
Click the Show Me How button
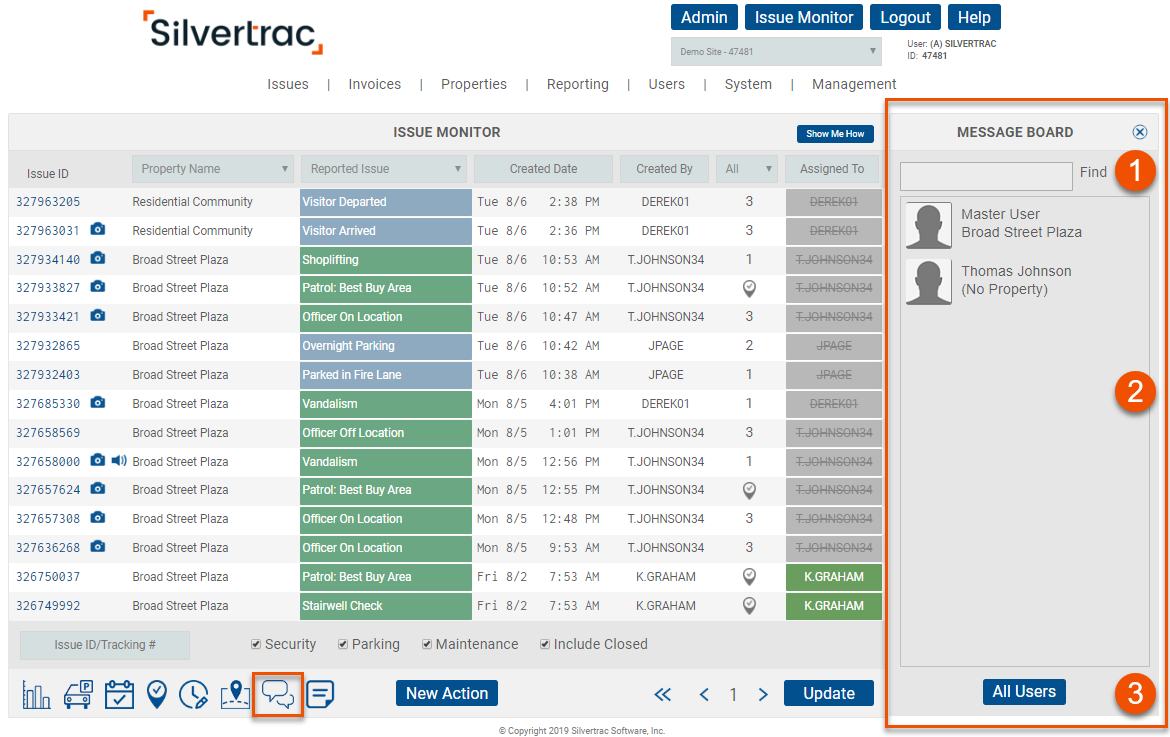click(835, 134)
